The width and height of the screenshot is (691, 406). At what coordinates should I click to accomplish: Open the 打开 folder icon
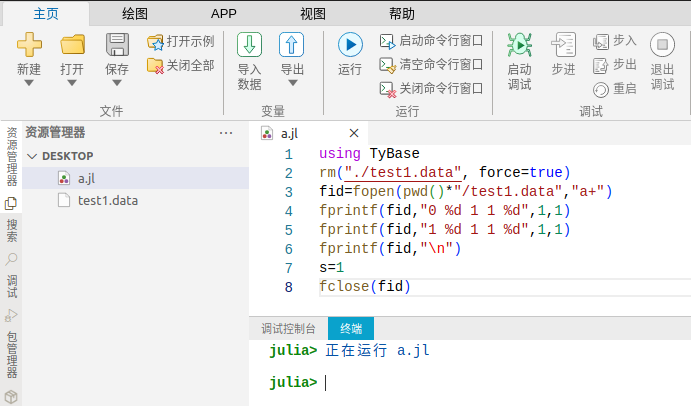(72, 45)
